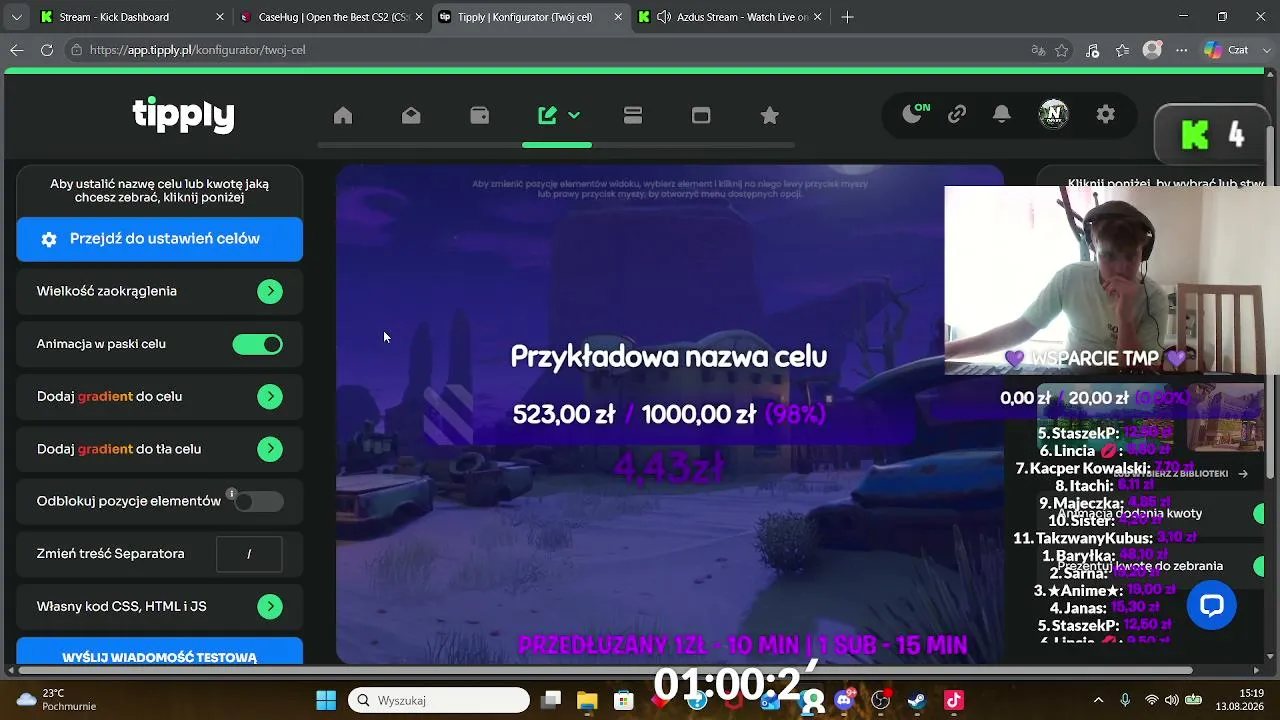Expand the Własny kod CSS, HTML i JS arrow

pos(270,607)
